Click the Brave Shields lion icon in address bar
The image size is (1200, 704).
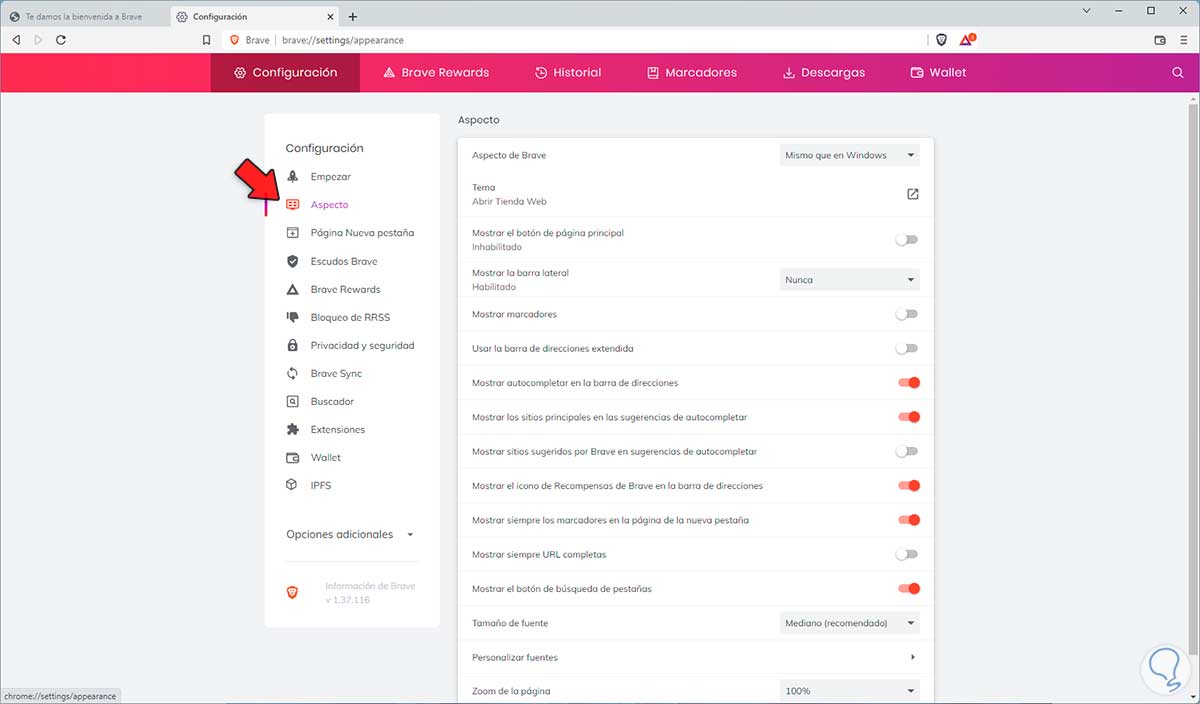941,40
